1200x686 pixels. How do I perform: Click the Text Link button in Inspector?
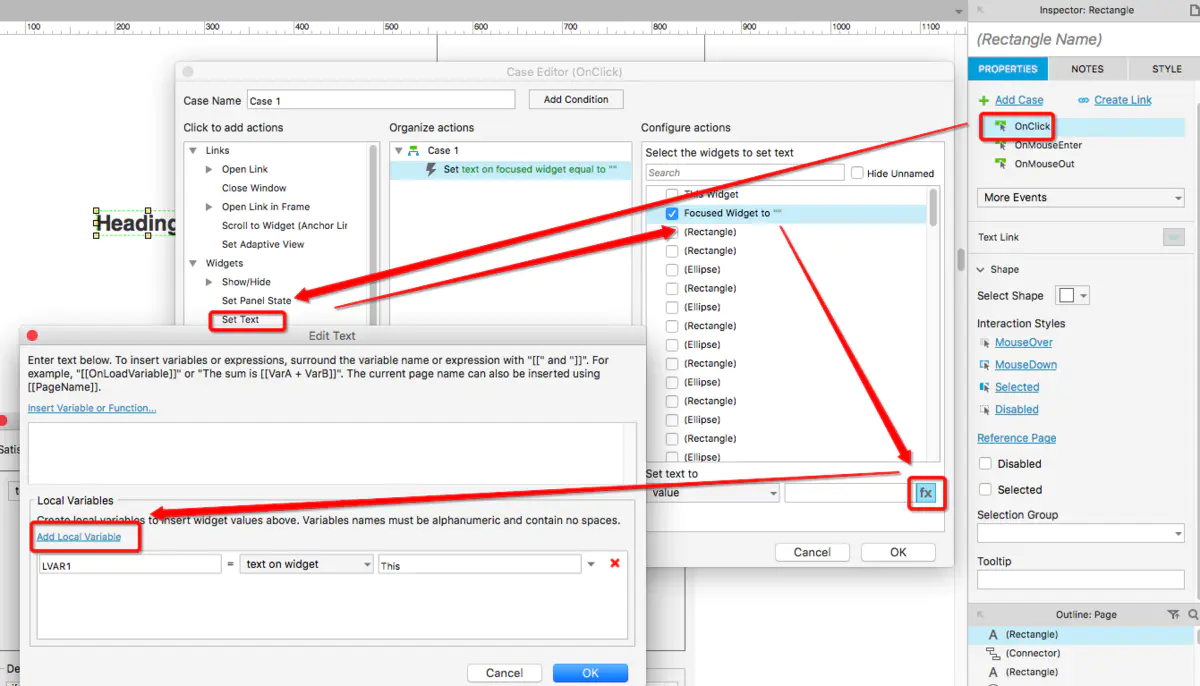(1174, 237)
